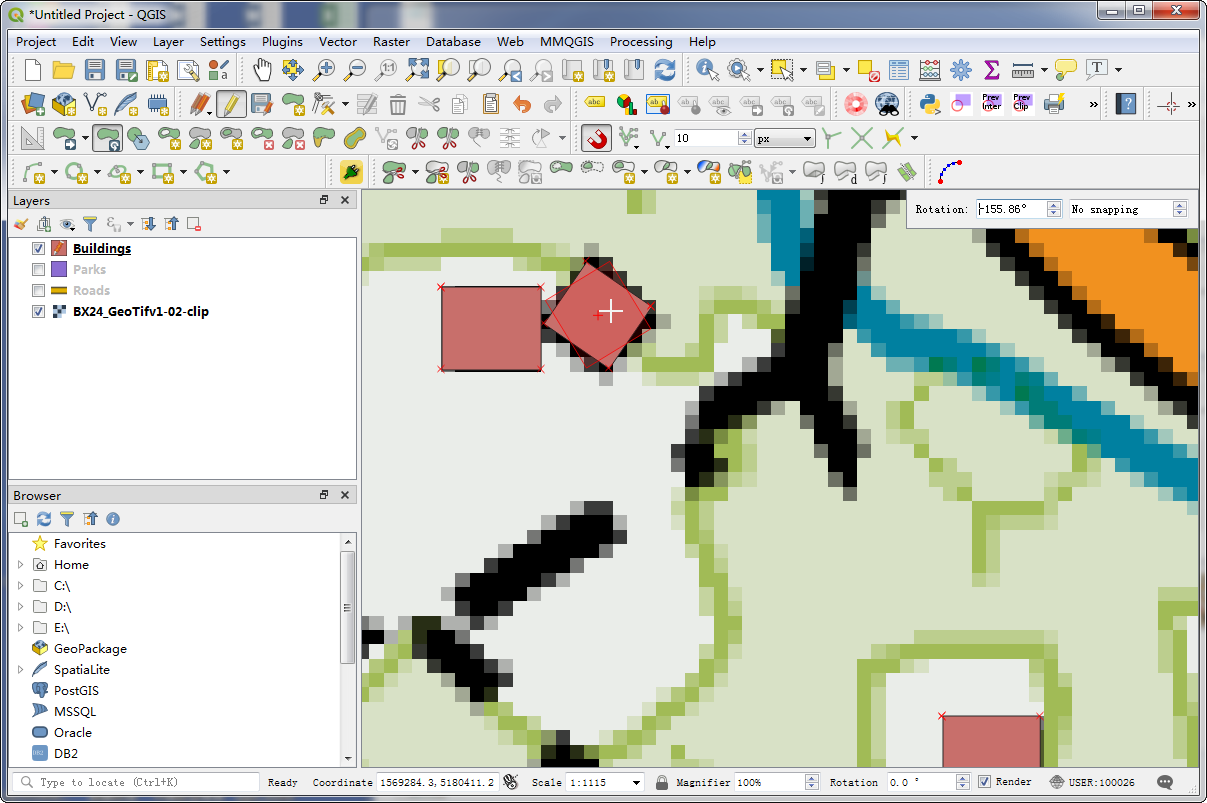Open the log messages speech bubble
Screen dimensions: 1207x803
coord(1165,782)
